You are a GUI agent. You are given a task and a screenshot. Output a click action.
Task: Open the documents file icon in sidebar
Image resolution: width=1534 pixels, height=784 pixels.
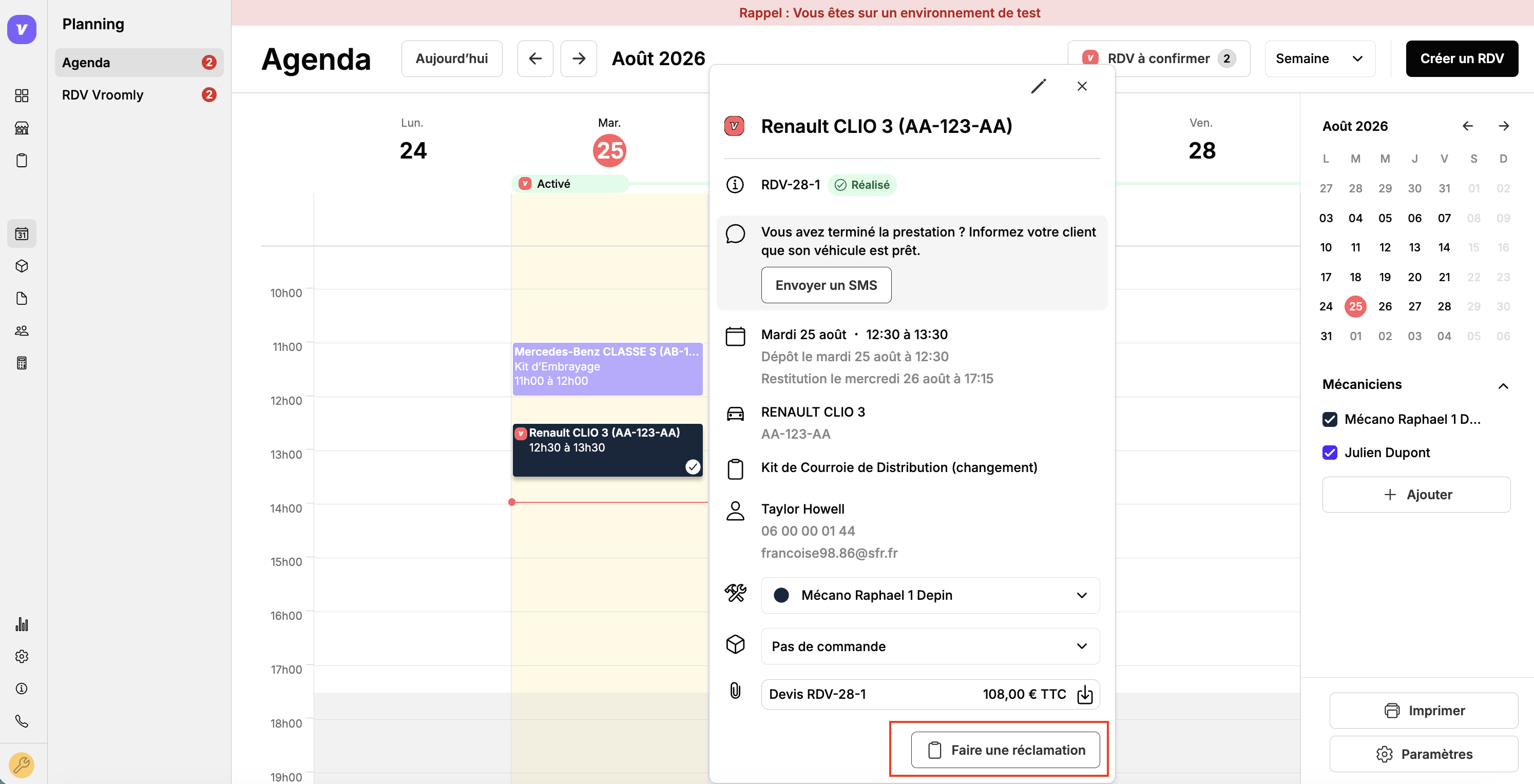point(22,298)
